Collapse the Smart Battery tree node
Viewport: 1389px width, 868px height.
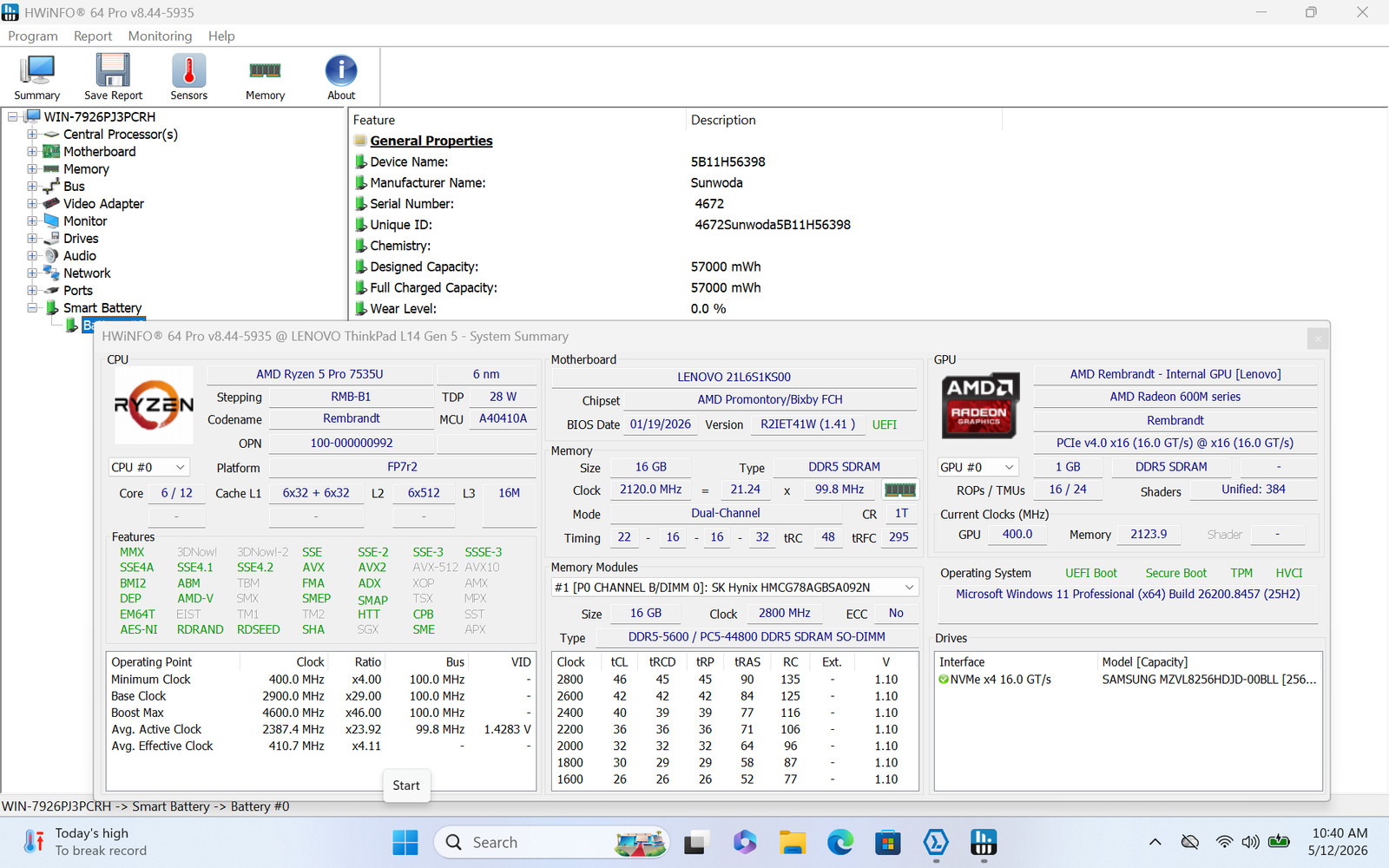pyautogui.click(x=32, y=308)
